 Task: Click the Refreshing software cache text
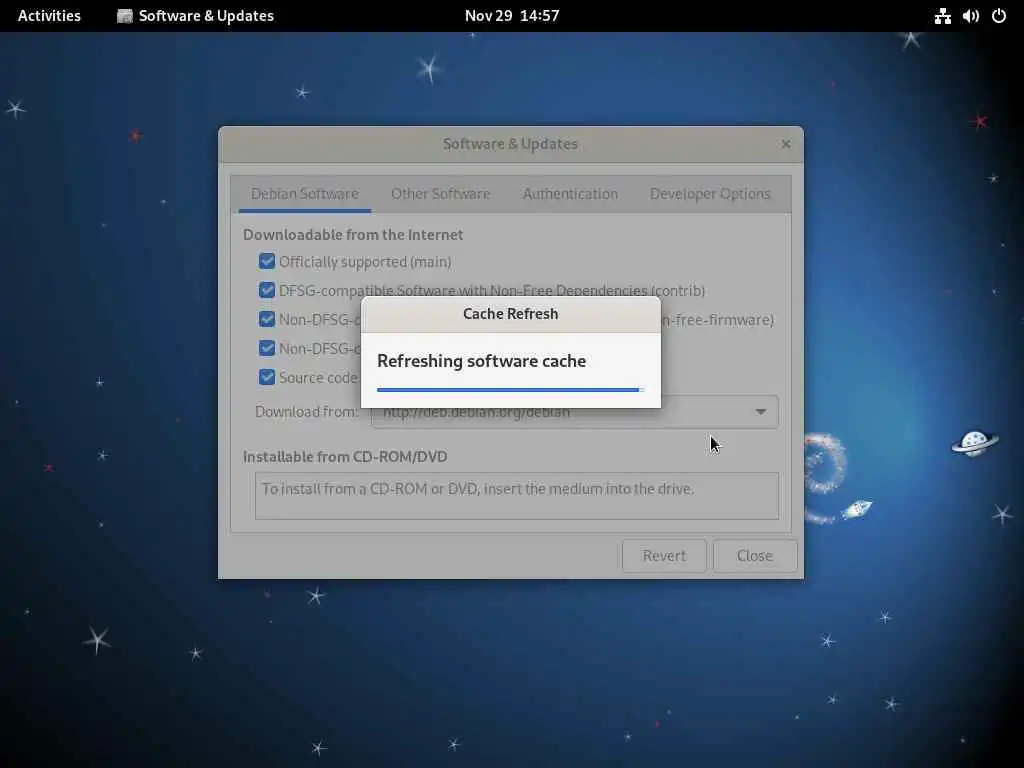481,361
